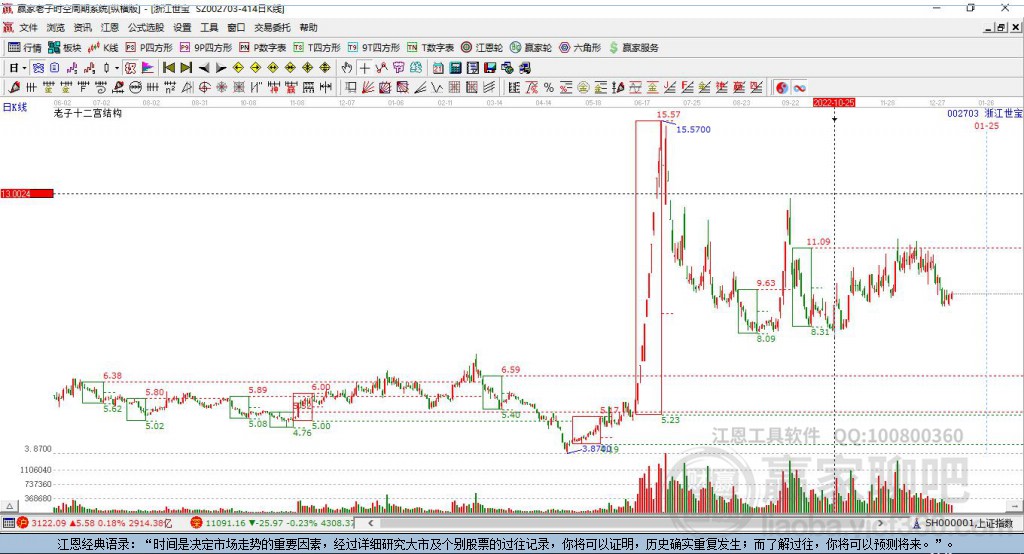Toggle the crosshair cursor tool
This screenshot has height=554, width=1024.
[364, 68]
